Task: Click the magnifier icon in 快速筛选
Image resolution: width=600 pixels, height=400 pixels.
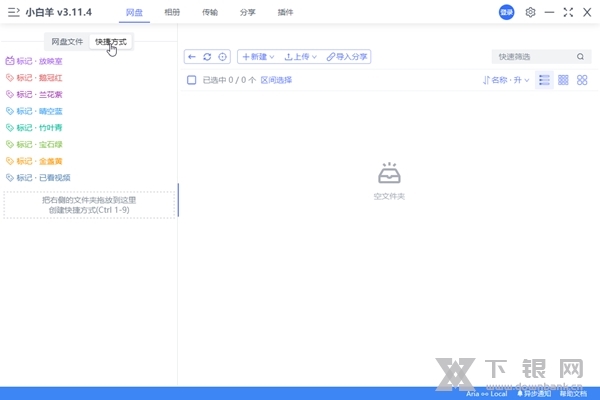Action: (580, 57)
